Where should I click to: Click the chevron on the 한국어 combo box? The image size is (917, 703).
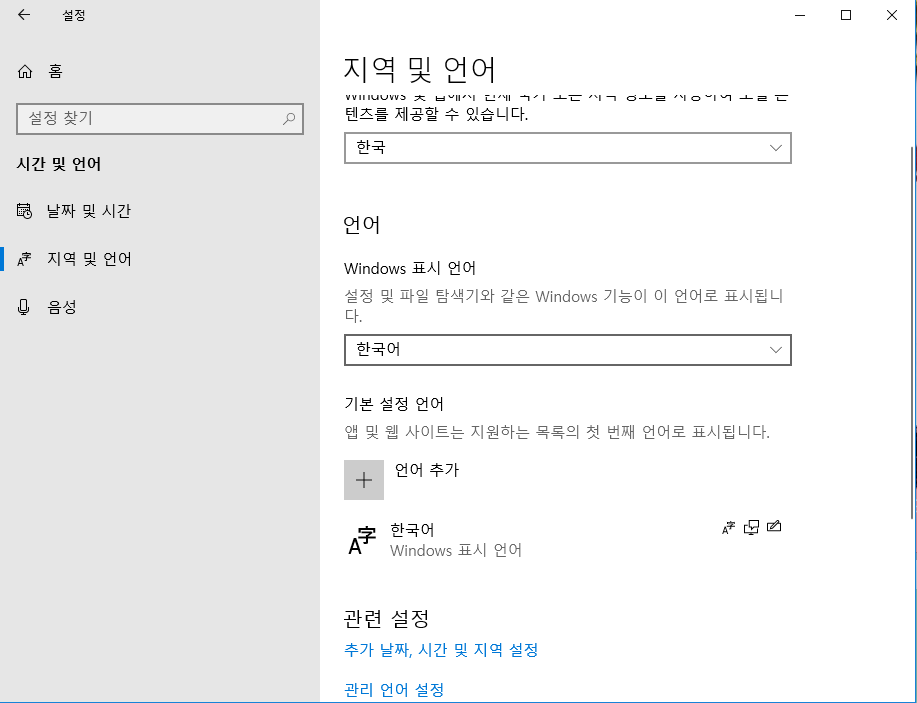point(775,350)
